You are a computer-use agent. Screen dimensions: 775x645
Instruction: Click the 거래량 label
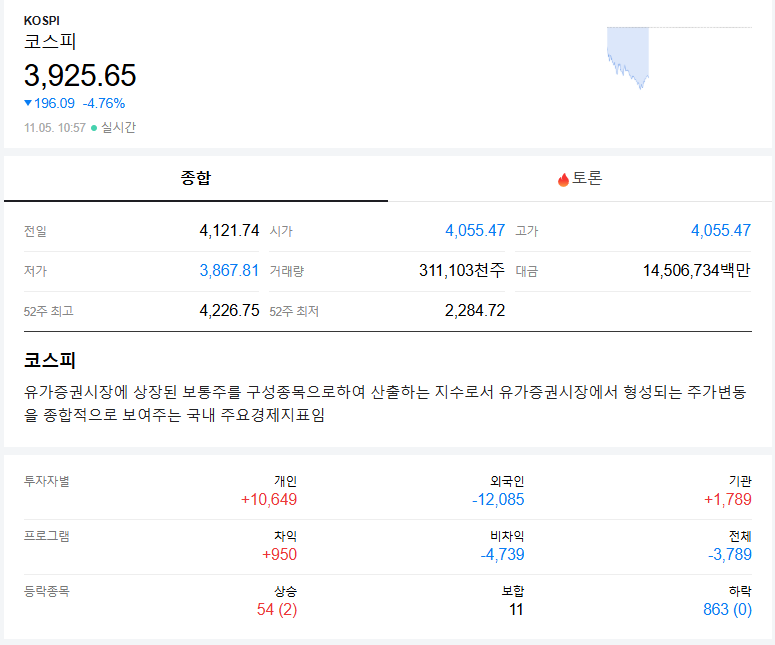point(287,271)
